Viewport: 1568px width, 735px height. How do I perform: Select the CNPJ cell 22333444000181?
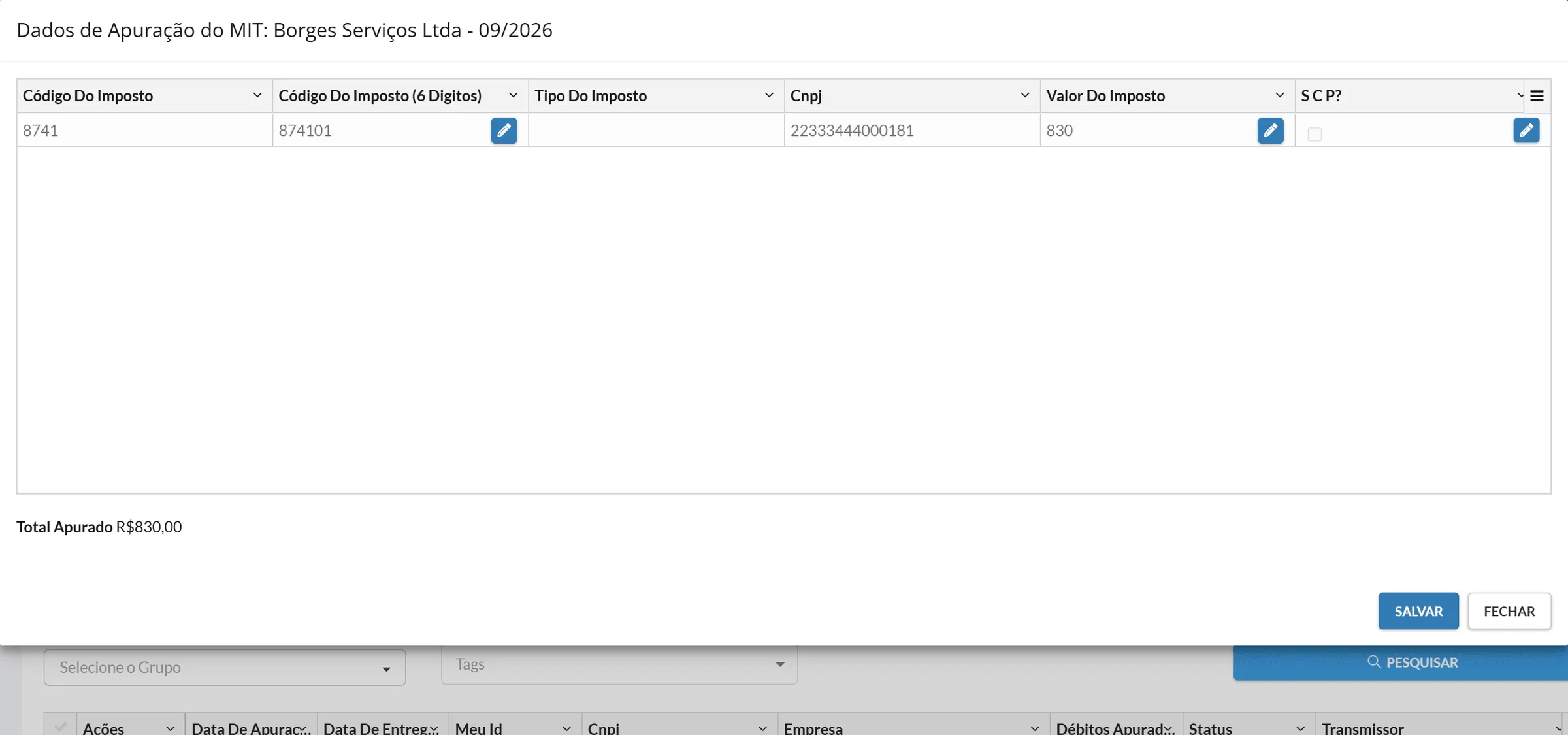tap(912, 130)
